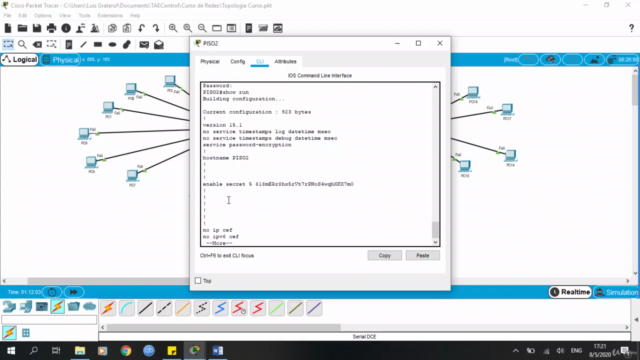Viewport: 640px width, 360px height.
Task: Open the Edit menu
Action: pos(22,16)
